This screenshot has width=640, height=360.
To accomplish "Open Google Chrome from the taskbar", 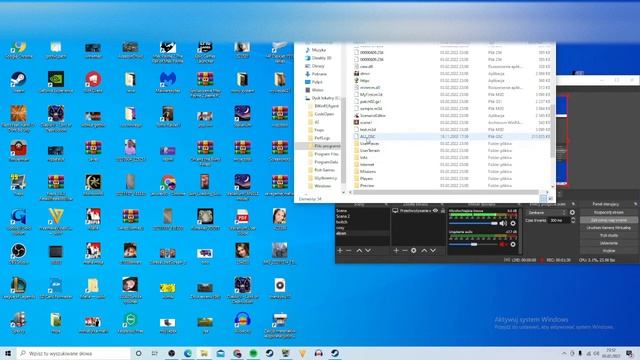I will click(x=237, y=353).
